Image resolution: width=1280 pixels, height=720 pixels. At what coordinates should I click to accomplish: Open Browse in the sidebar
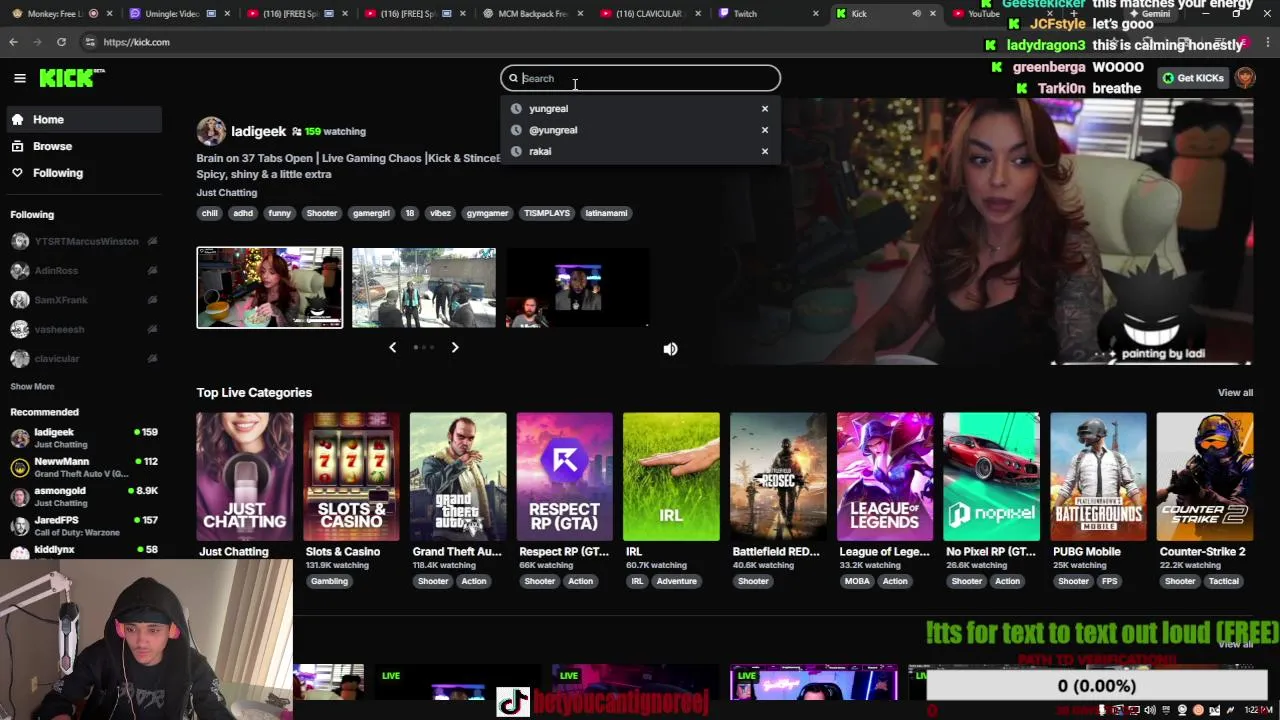point(82,146)
